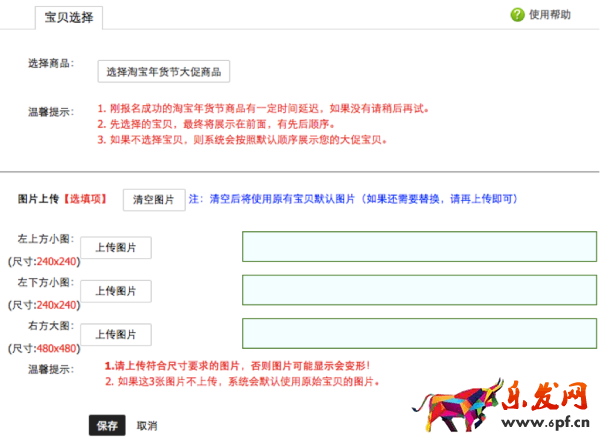Switch to the 宝贝选择 tab
Viewport: 600px width, 443px height.
(x=69, y=17)
